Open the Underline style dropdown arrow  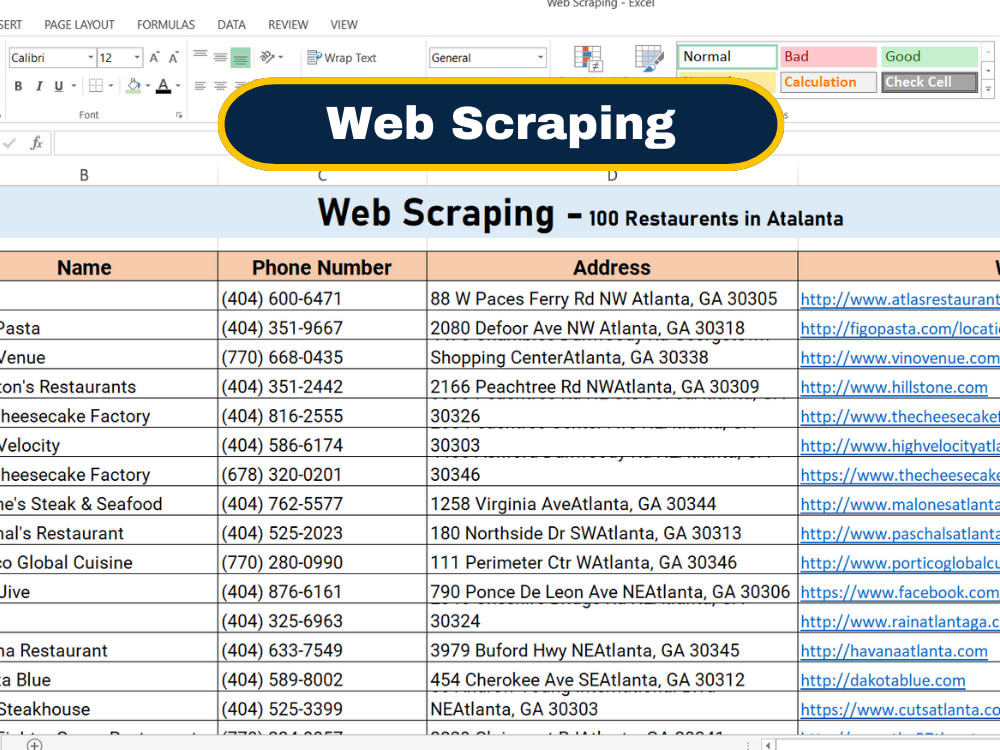click(x=74, y=85)
